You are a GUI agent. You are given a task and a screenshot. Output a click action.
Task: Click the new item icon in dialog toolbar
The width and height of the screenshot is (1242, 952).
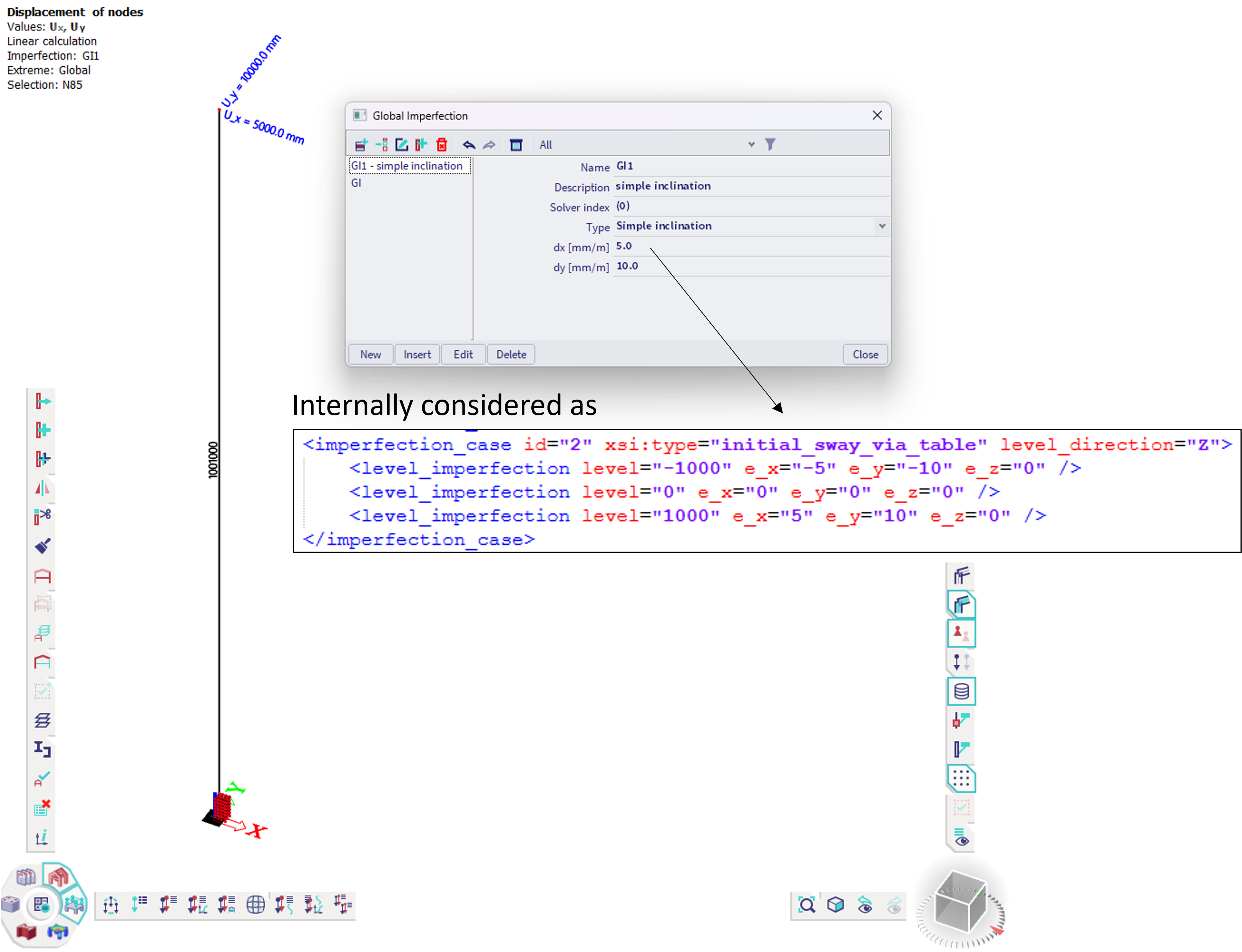(361, 144)
